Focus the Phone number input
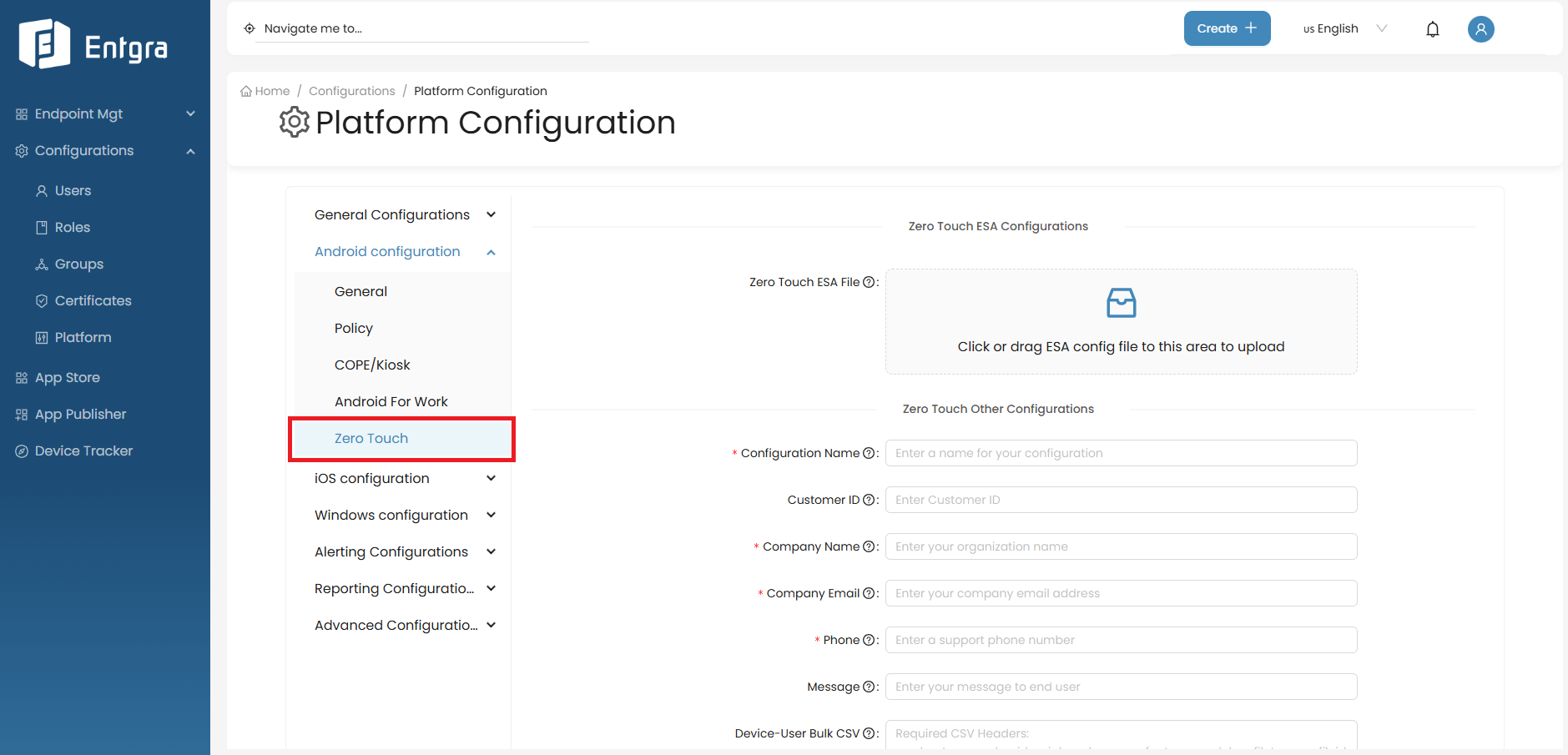This screenshot has width=1568, height=755. coord(1121,640)
